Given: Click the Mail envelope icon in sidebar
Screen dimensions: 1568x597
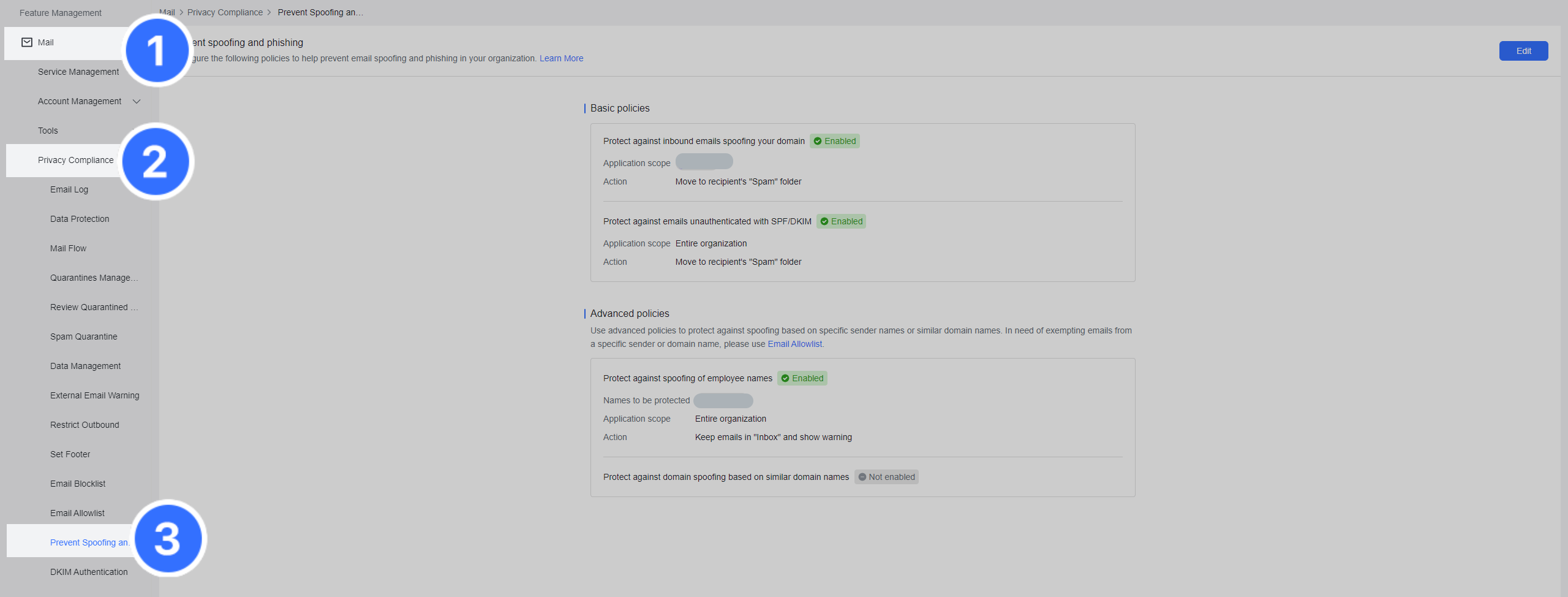Looking at the screenshot, I should [x=27, y=42].
